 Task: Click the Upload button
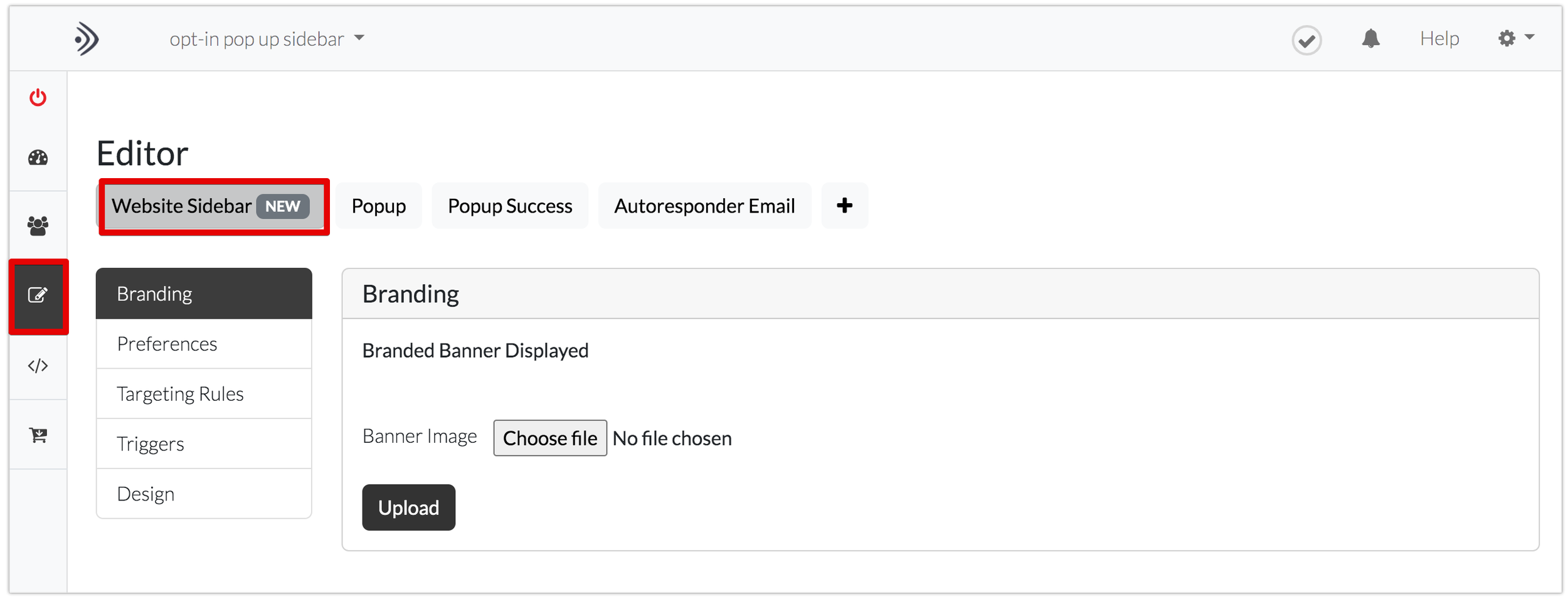coord(408,507)
